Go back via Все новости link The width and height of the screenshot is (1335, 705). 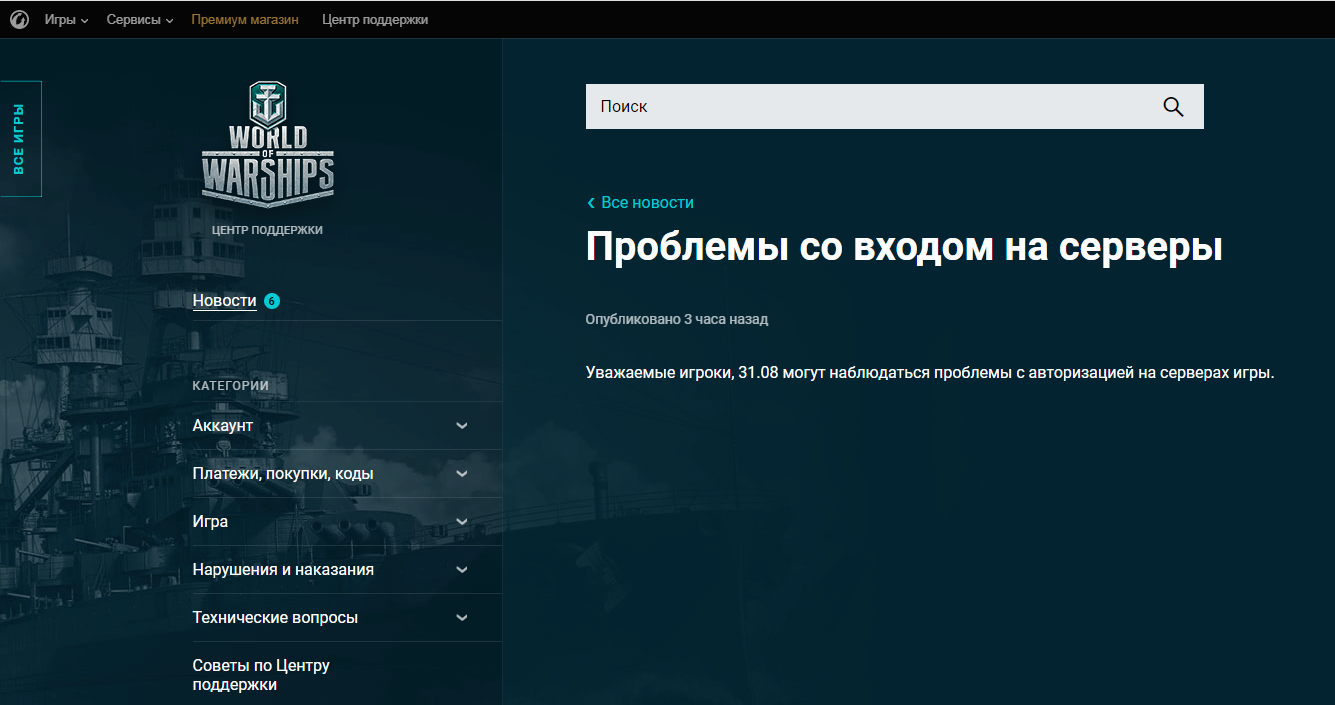640,203
